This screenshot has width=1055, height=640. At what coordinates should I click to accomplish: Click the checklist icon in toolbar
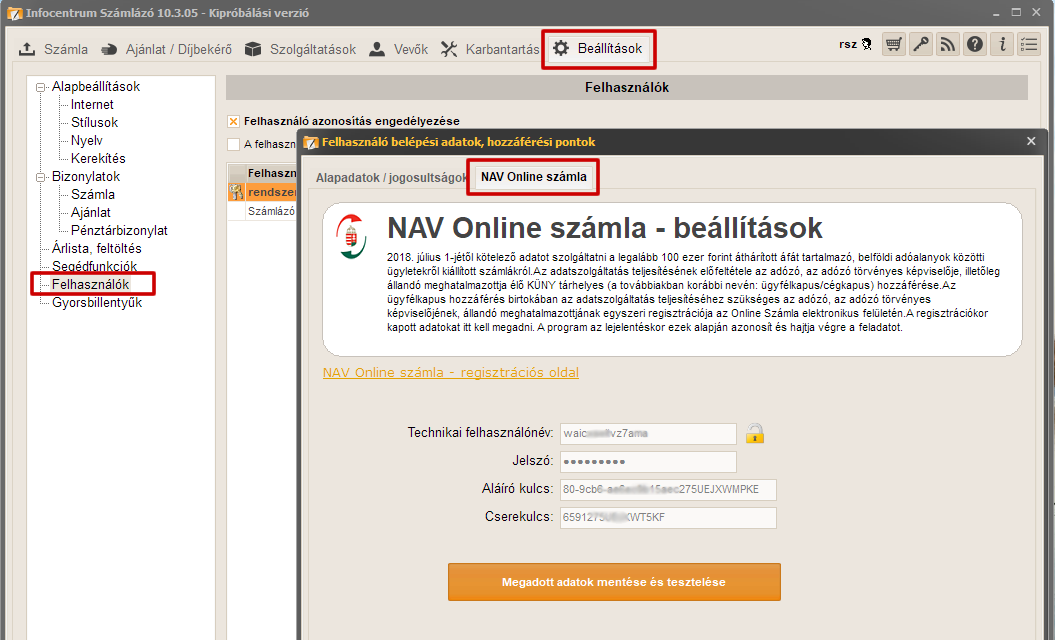pos(1029,44)
